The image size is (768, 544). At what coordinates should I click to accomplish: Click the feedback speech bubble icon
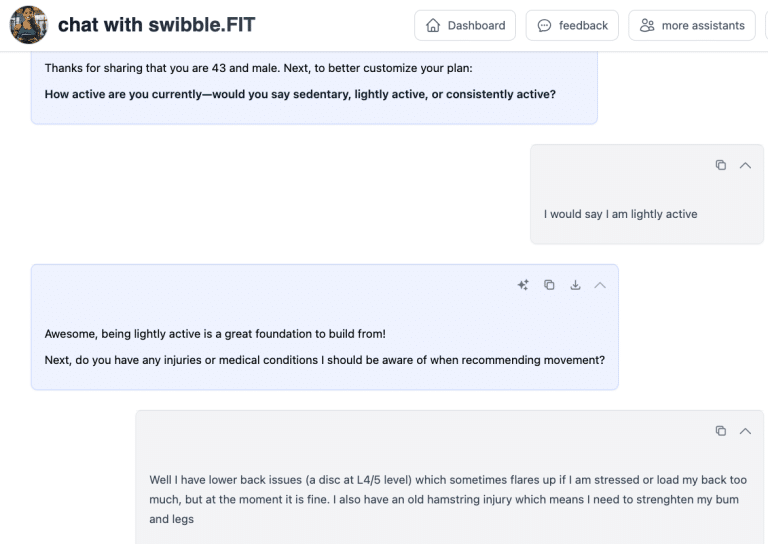point(544,25)
